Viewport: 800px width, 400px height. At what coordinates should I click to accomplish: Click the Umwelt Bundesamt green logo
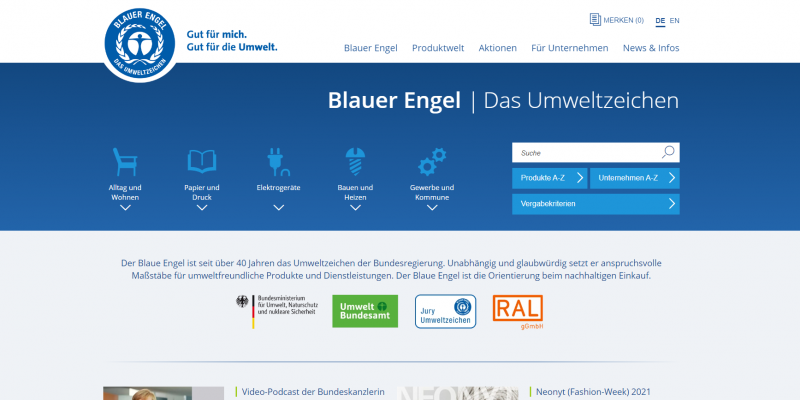click(365, 311)
